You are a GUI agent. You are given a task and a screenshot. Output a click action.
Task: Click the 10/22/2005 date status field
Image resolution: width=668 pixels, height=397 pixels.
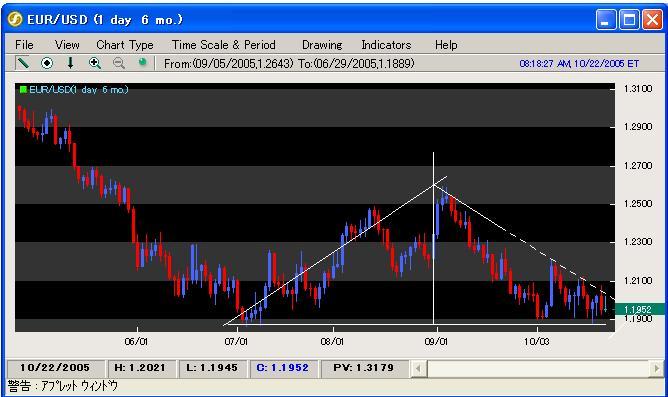pos(55,368)
